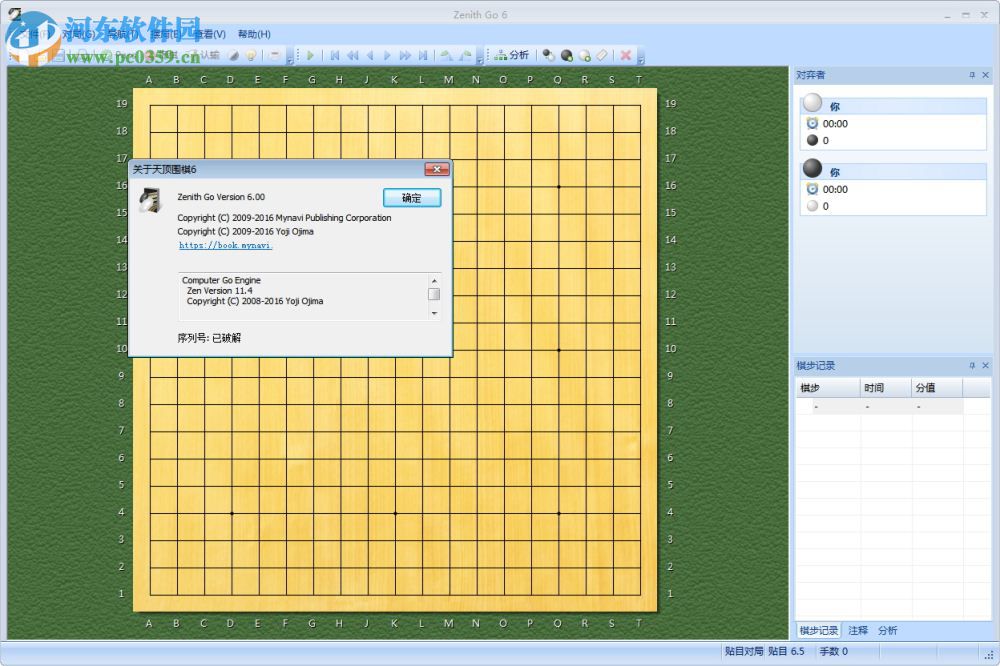Click the light bulb hint icon
The width and height of the screenshot is (1000, 666).
251,55
